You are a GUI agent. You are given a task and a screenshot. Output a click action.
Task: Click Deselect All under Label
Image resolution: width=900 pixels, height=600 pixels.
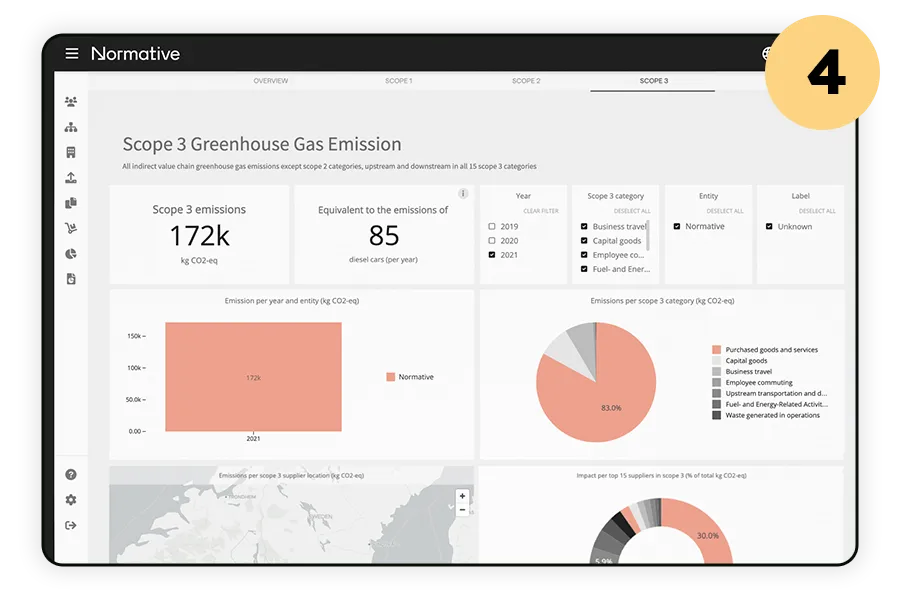(x=817, y=211)
